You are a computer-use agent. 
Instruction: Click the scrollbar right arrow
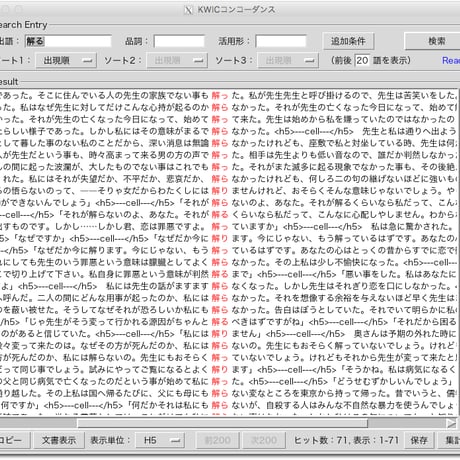point(451,423)
